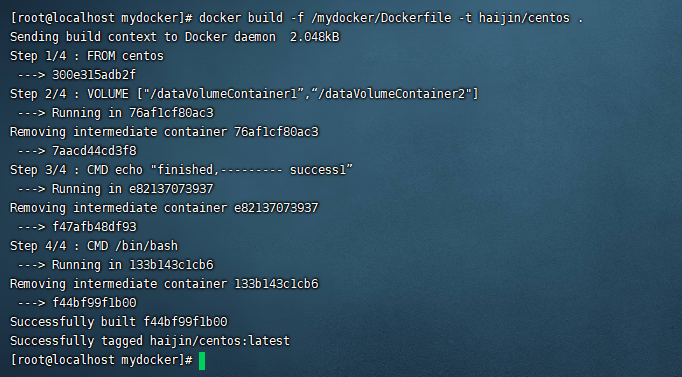Click the haijin/centos tag argument
This screenshot has height=377, width=682.
[524, 18]
